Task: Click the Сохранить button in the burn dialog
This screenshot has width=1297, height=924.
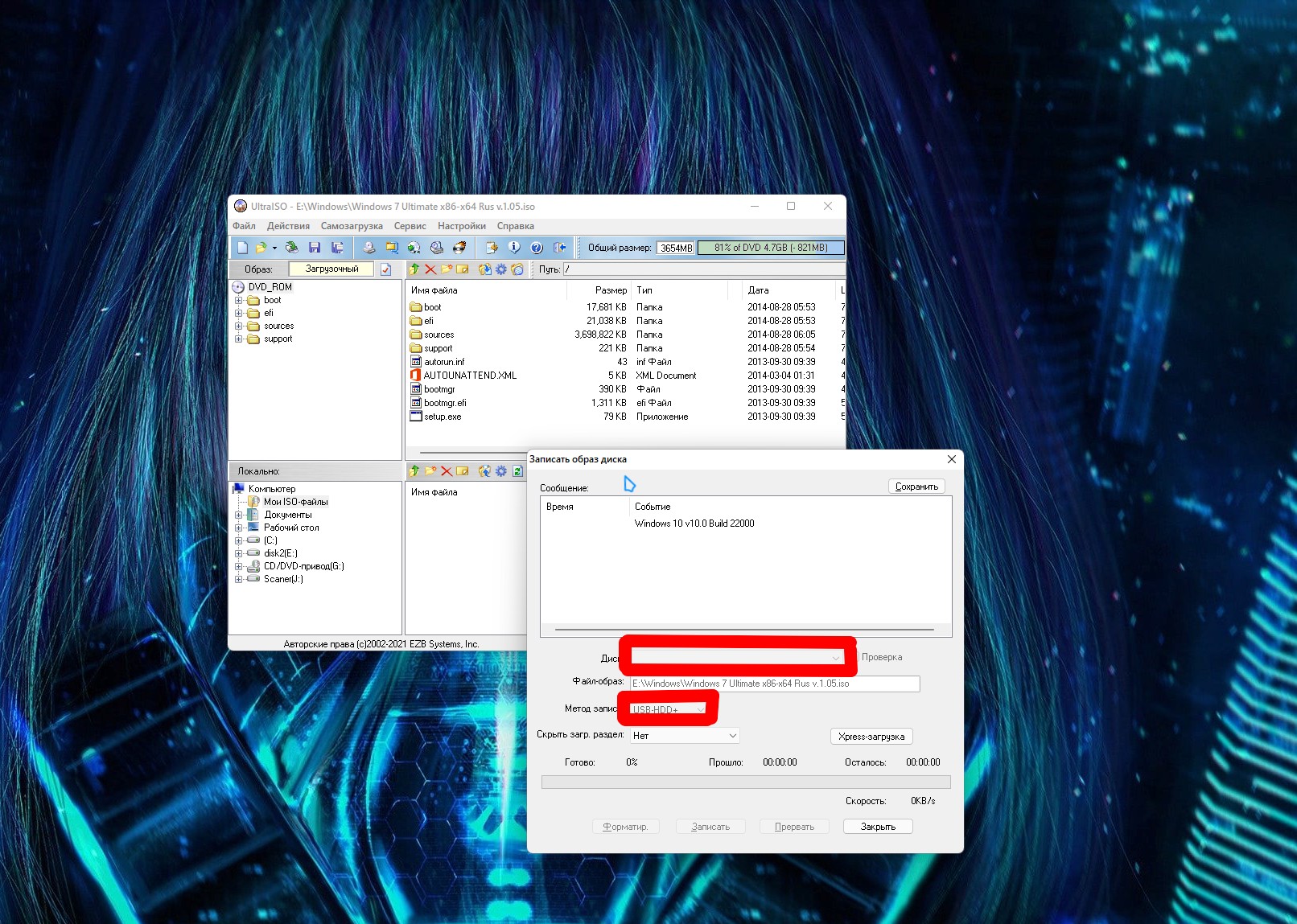Action: click(916, 487)
